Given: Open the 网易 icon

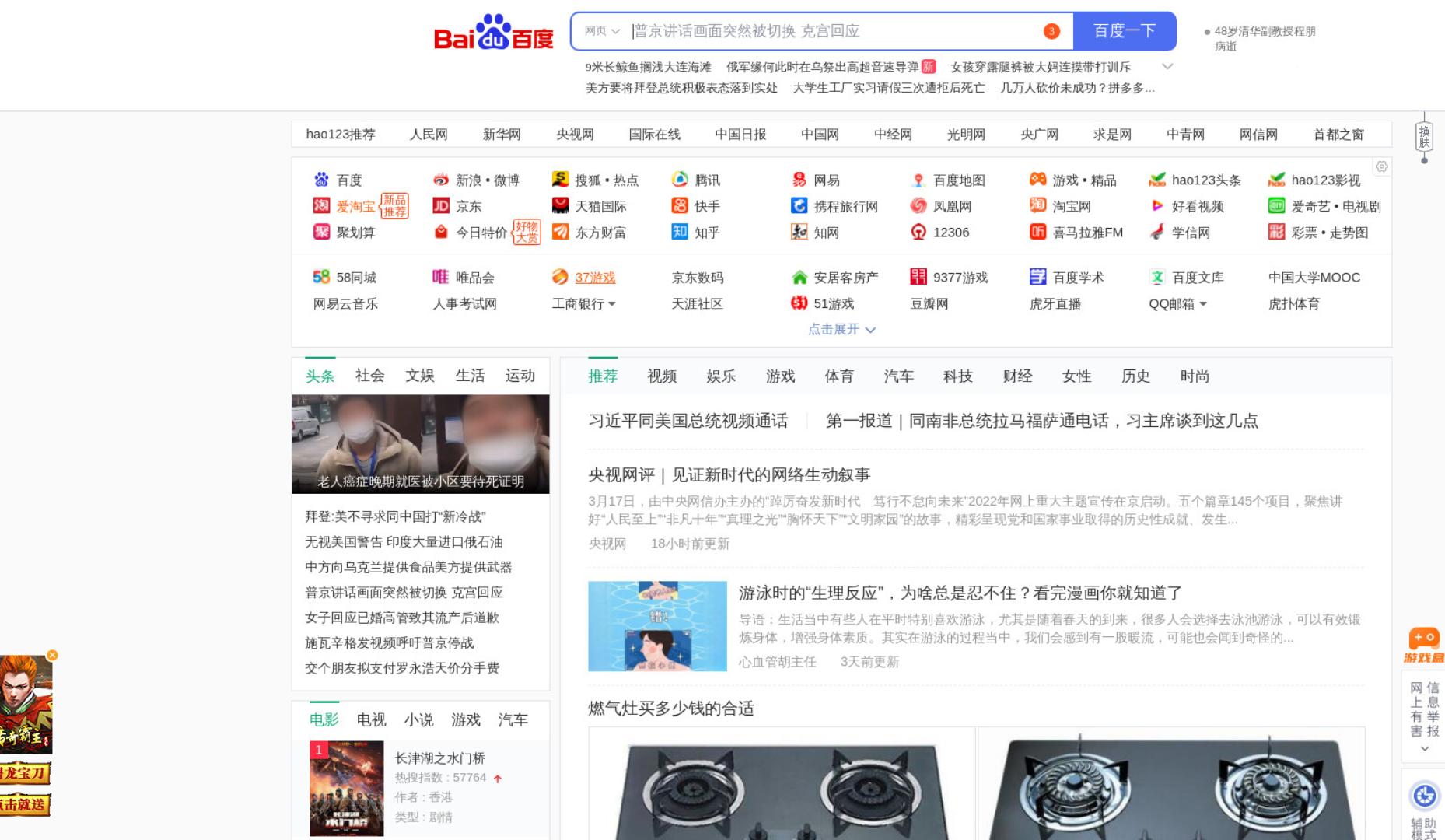Looking at the screenshot, I should pyautogui.click(x=799, y=180).
